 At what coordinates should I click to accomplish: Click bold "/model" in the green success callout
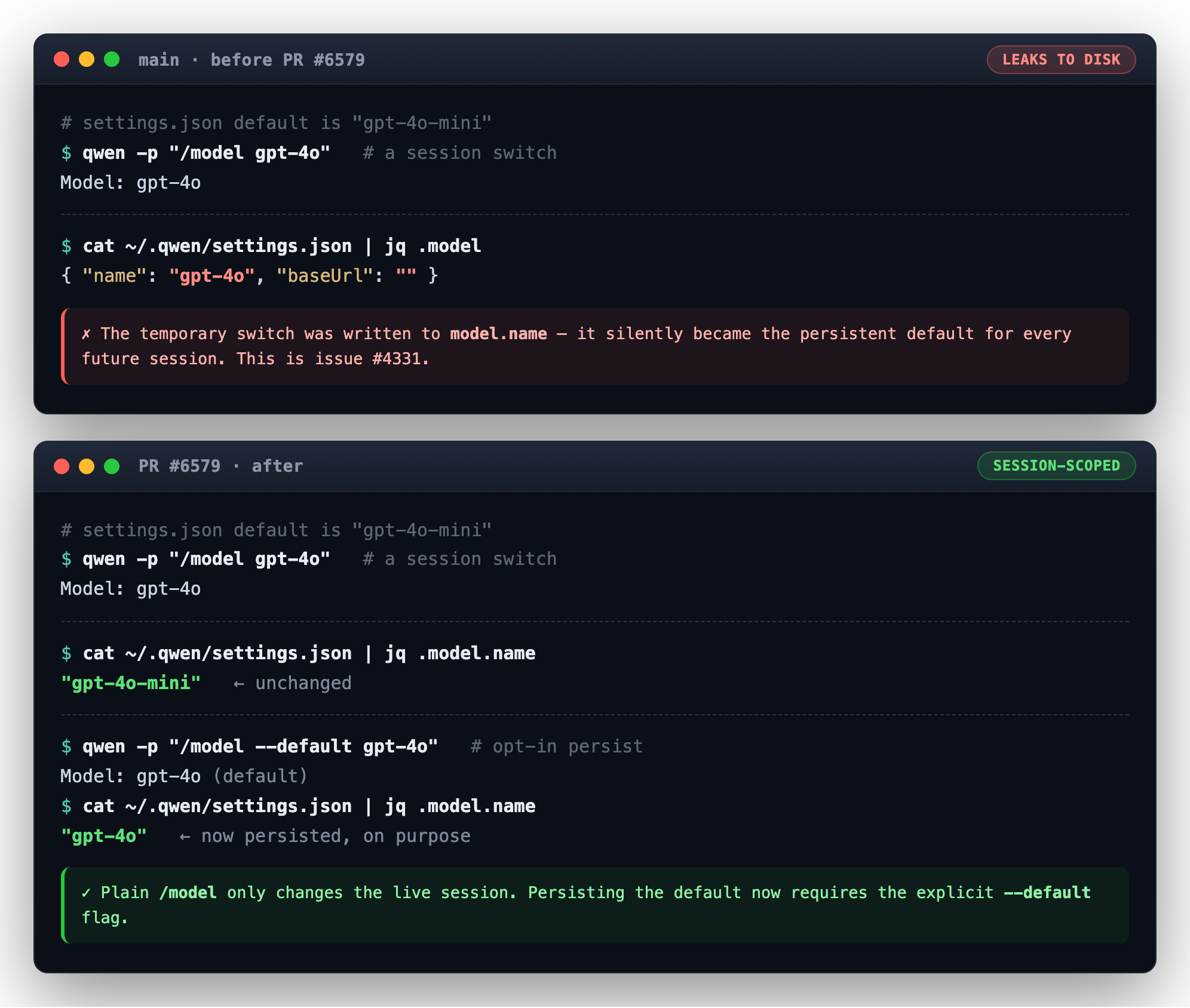click(x=188, y=893)
